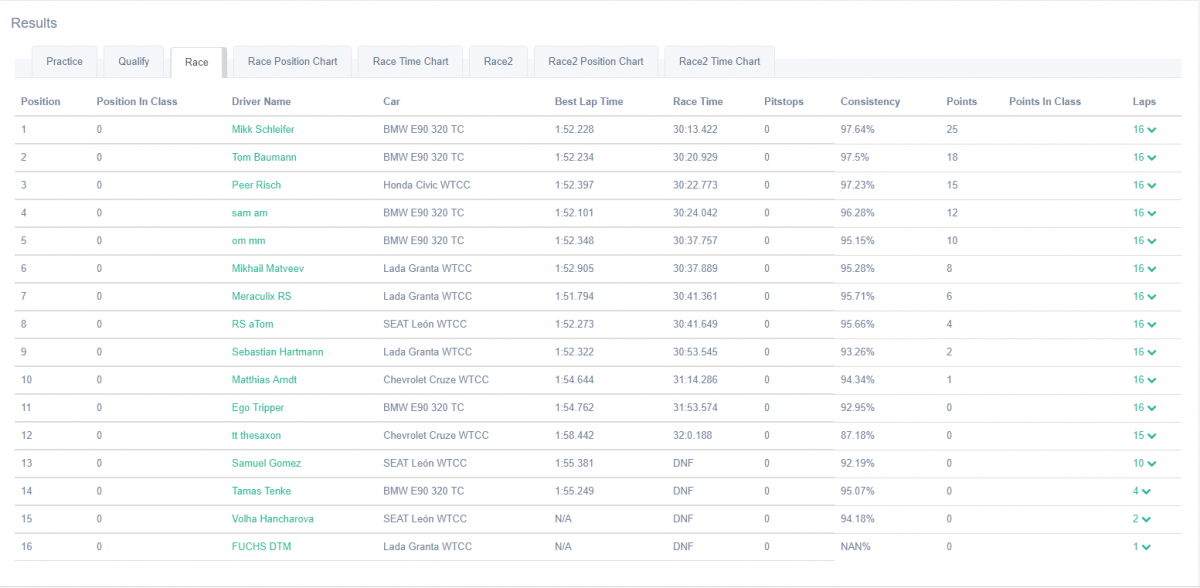Open lap dropdown for Samuel Gomez
The image size is (1200, 588).
click(x=1144, y=464)
